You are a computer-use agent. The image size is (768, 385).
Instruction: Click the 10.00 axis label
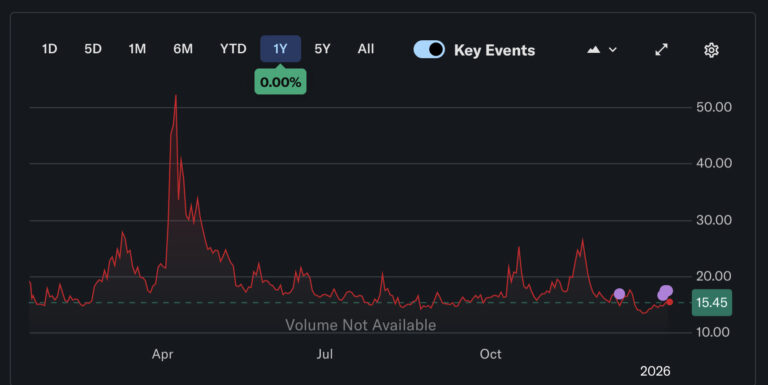[714, 332]
